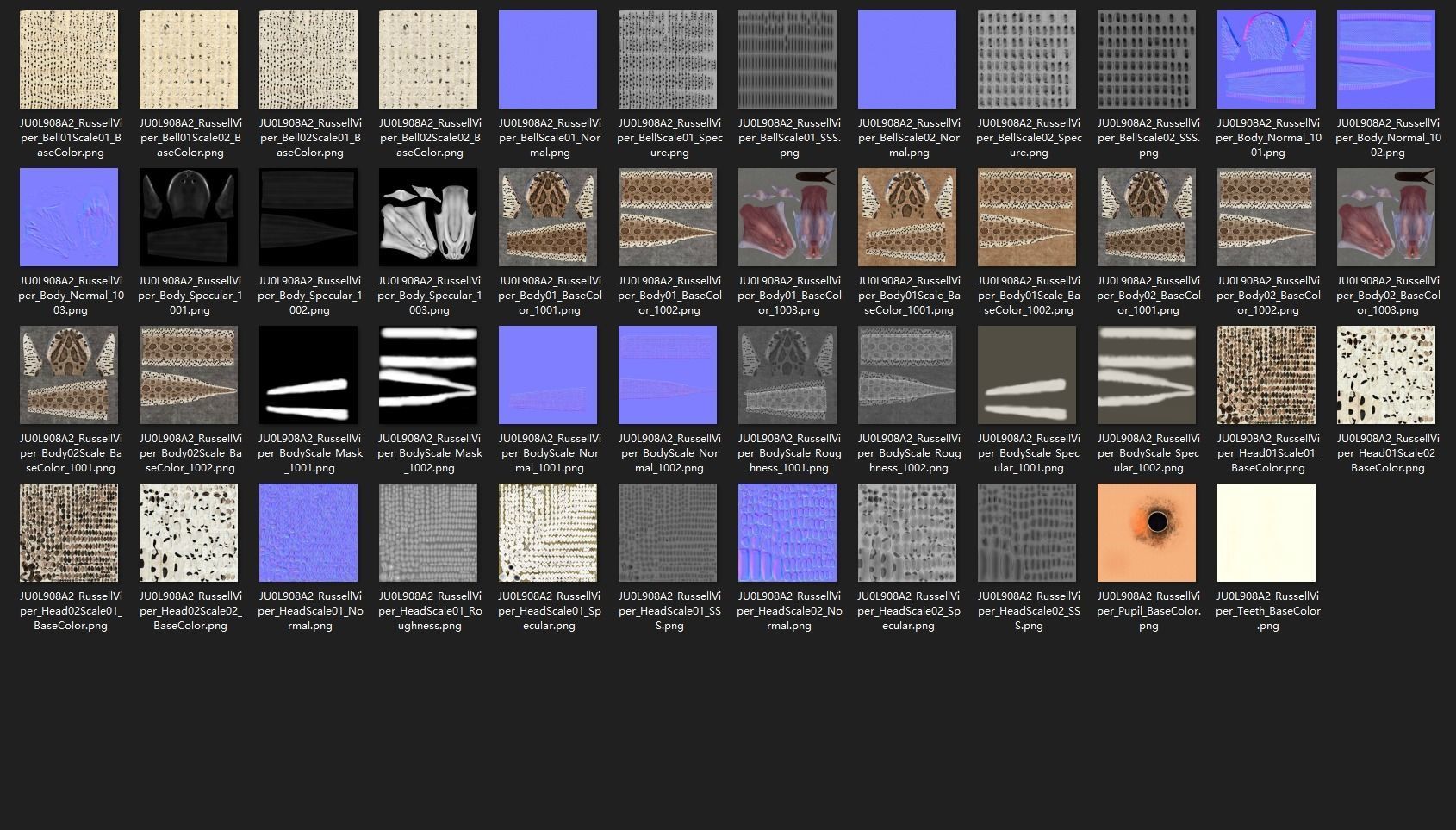The width and height of the screenshot is (1456, 830).
Task: Select the Body_Normal_1001.png thumbnail
Action: click(x=1266, y=59)
